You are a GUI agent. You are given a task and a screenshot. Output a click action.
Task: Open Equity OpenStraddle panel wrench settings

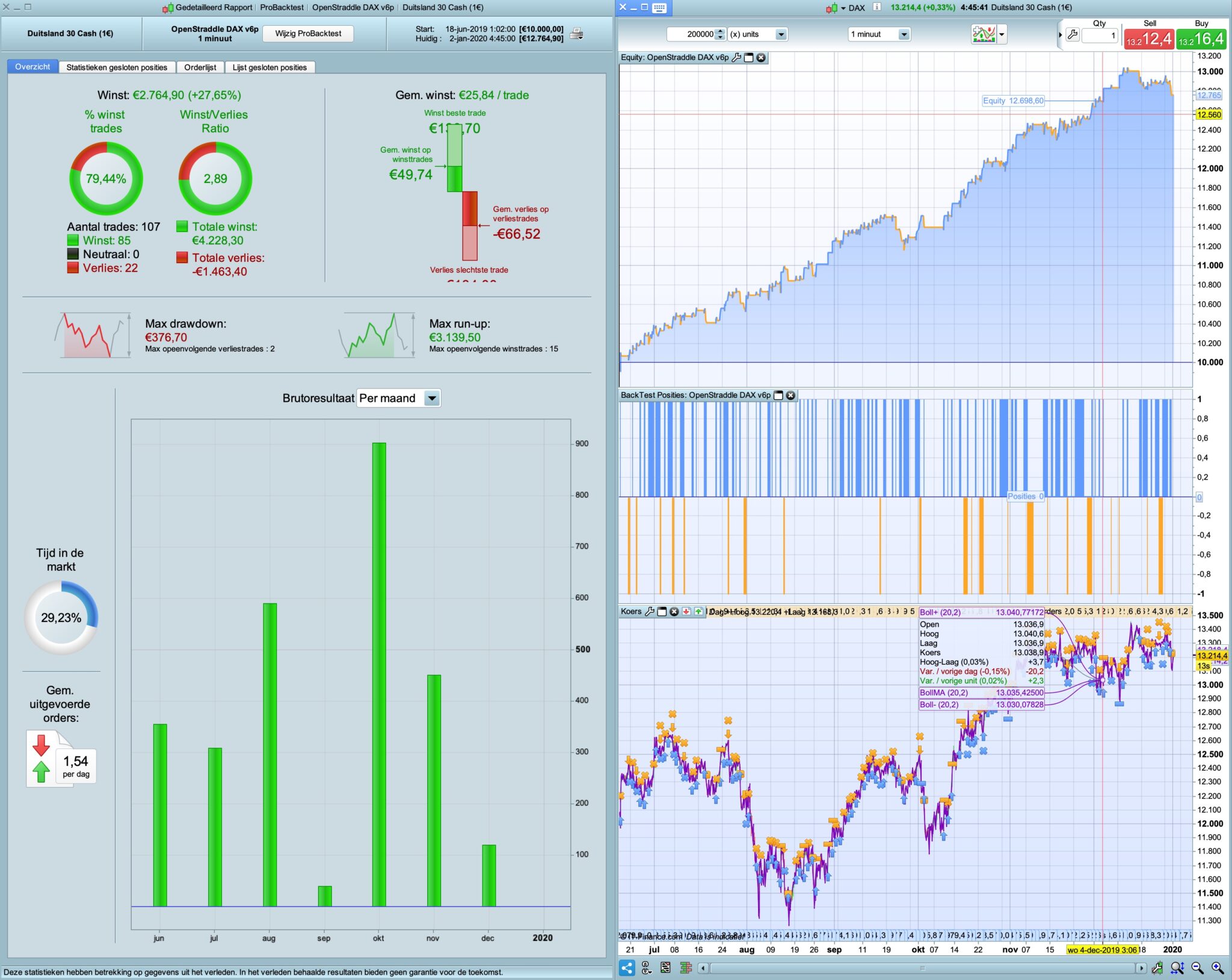(736, 58)
